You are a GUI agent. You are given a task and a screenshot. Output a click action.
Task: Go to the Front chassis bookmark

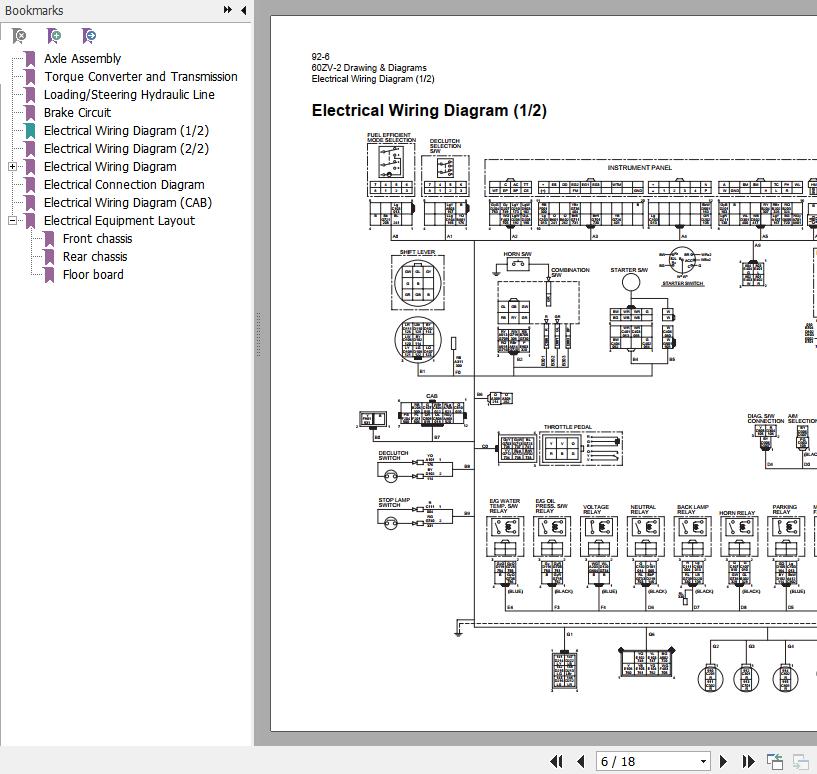97,239
